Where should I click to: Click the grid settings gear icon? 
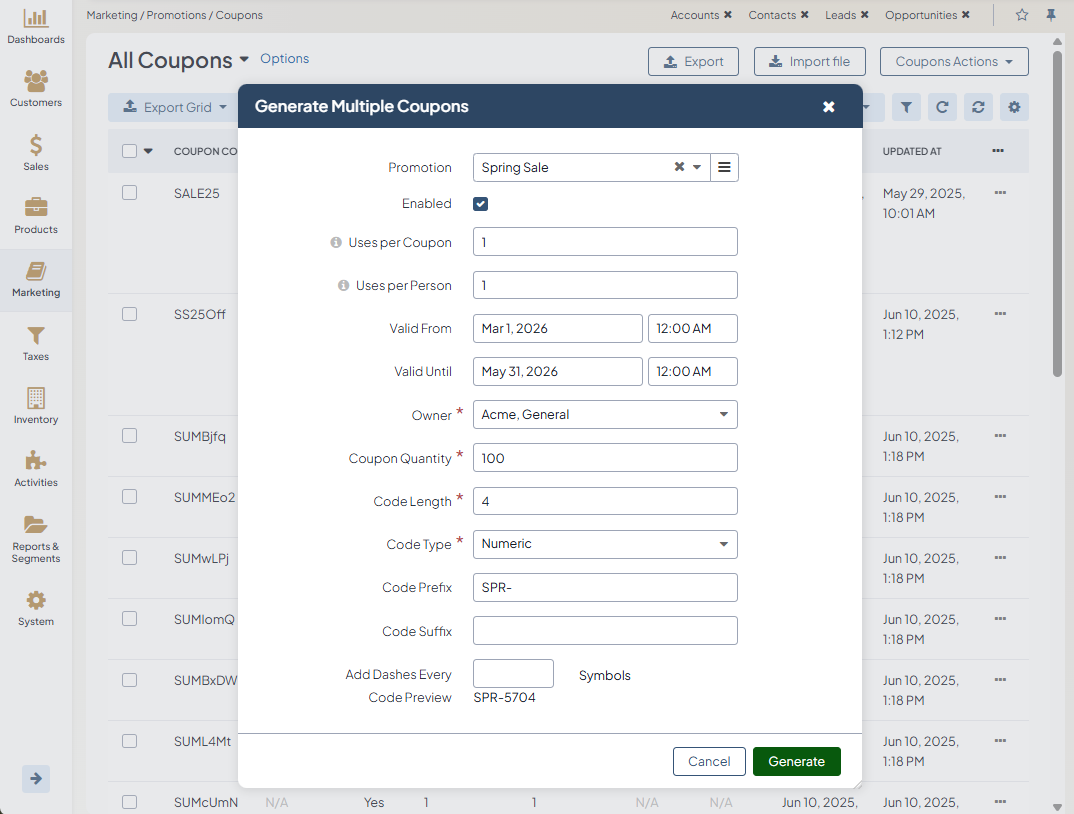(1014, 107)
